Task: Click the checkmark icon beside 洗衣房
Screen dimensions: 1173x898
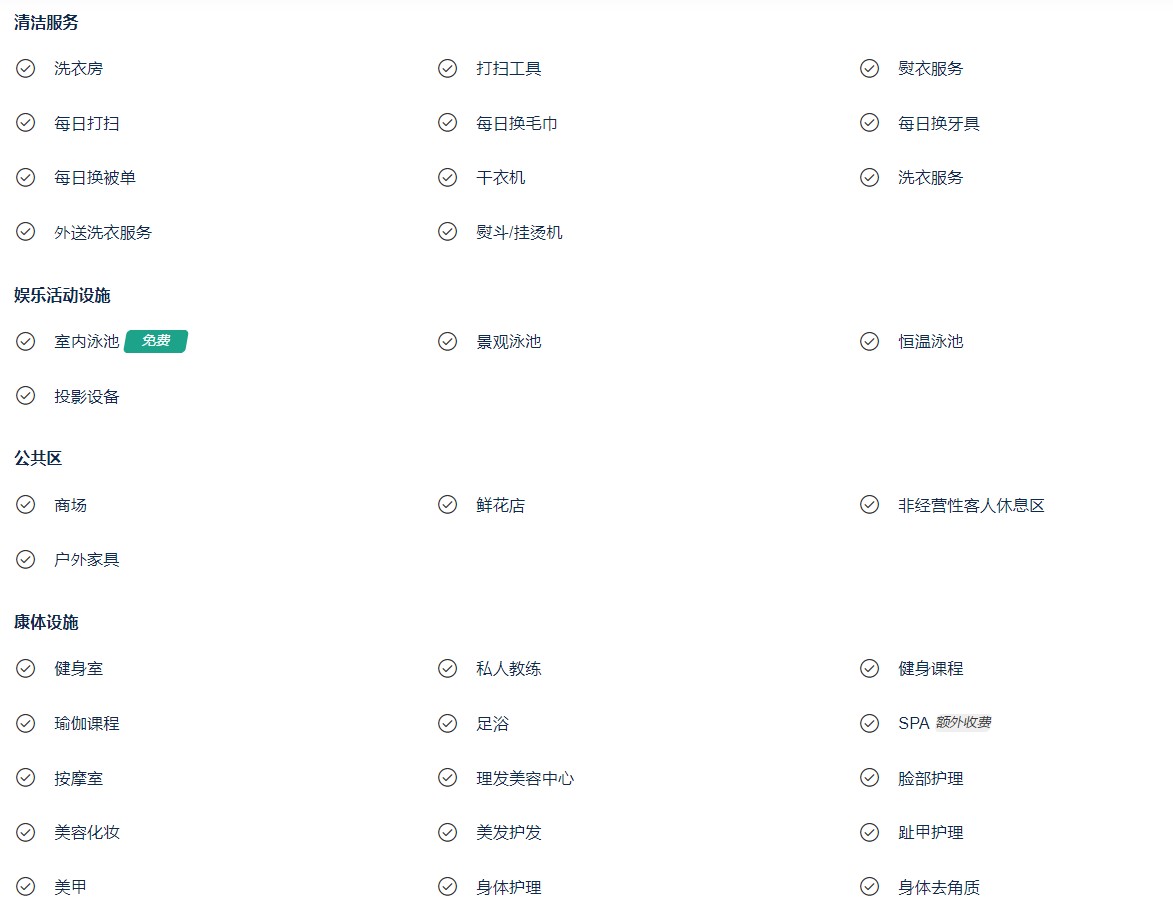Action: [25, 68]
